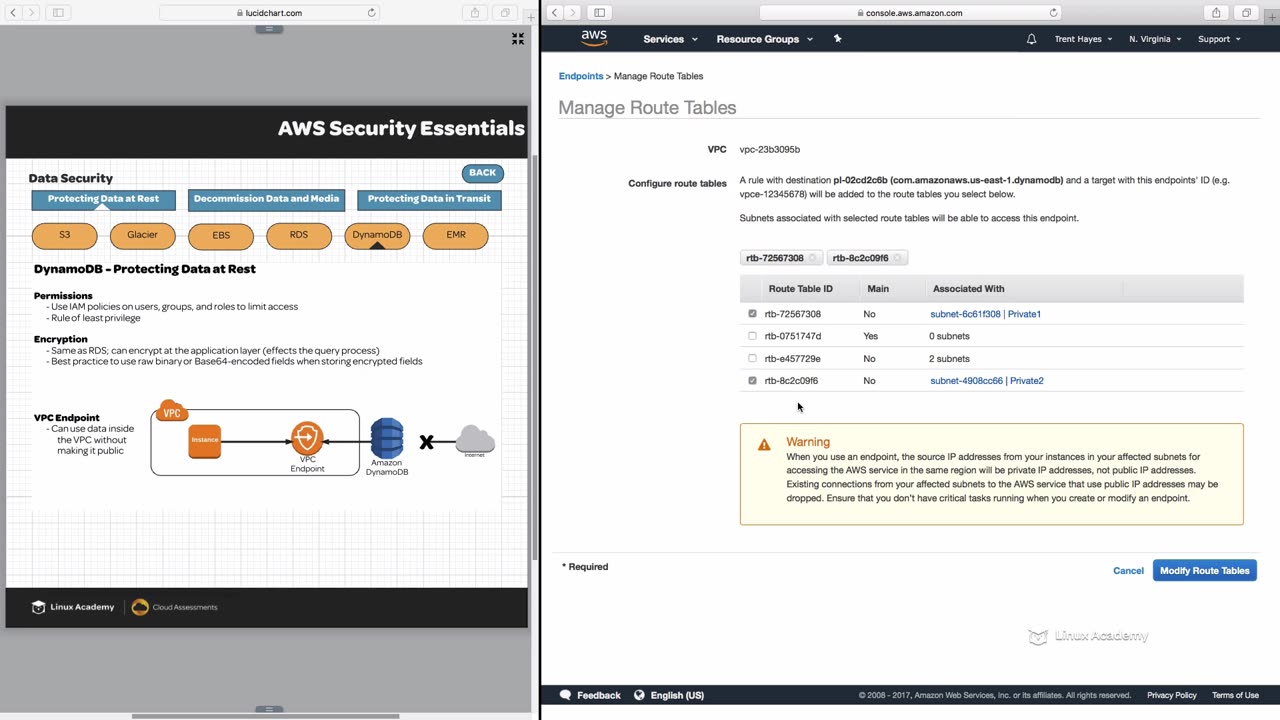The height and width of the screenshot is (720, 1280).
Task: Click the Route Table ID column header
Action: click(800, 289)
